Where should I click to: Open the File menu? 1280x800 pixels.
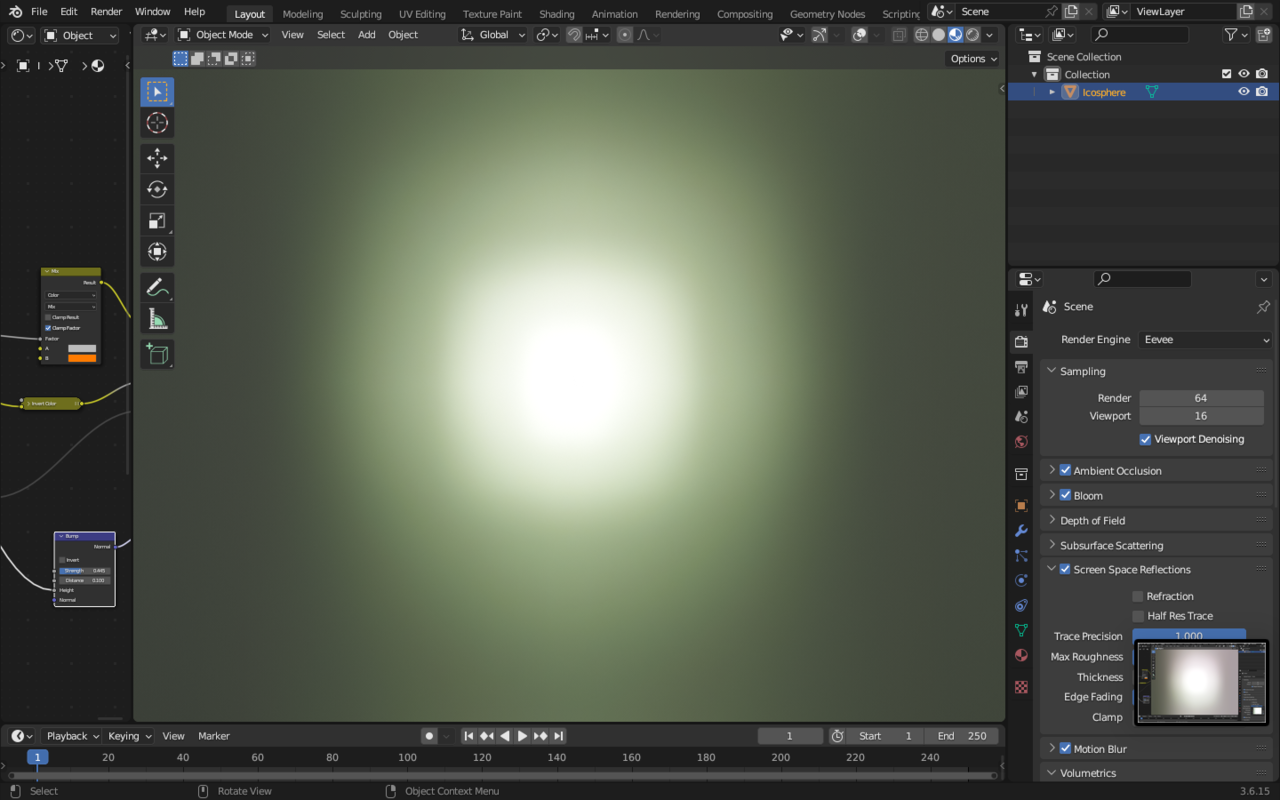click(x=39, y=12)
